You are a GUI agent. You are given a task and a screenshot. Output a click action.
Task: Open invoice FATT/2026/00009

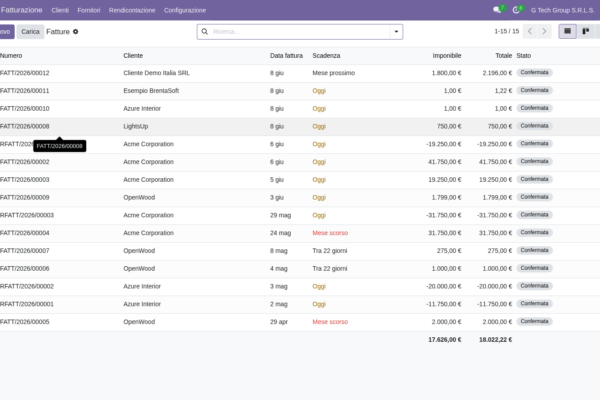(25, 198)
